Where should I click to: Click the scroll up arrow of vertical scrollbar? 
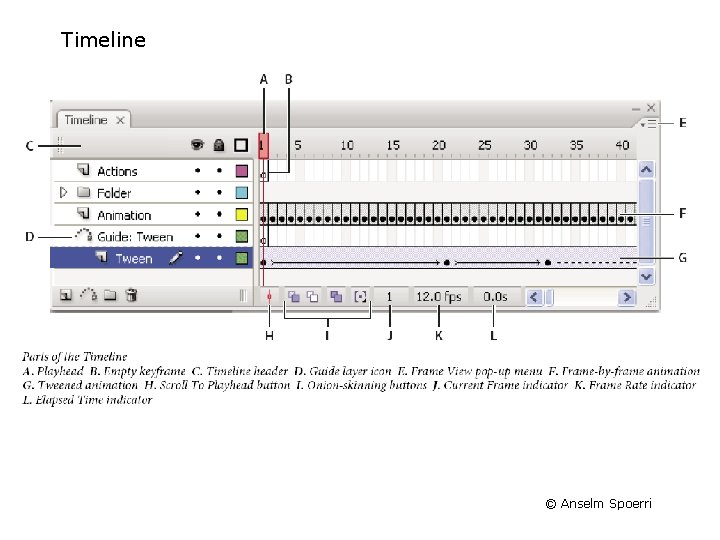(646, 170)
